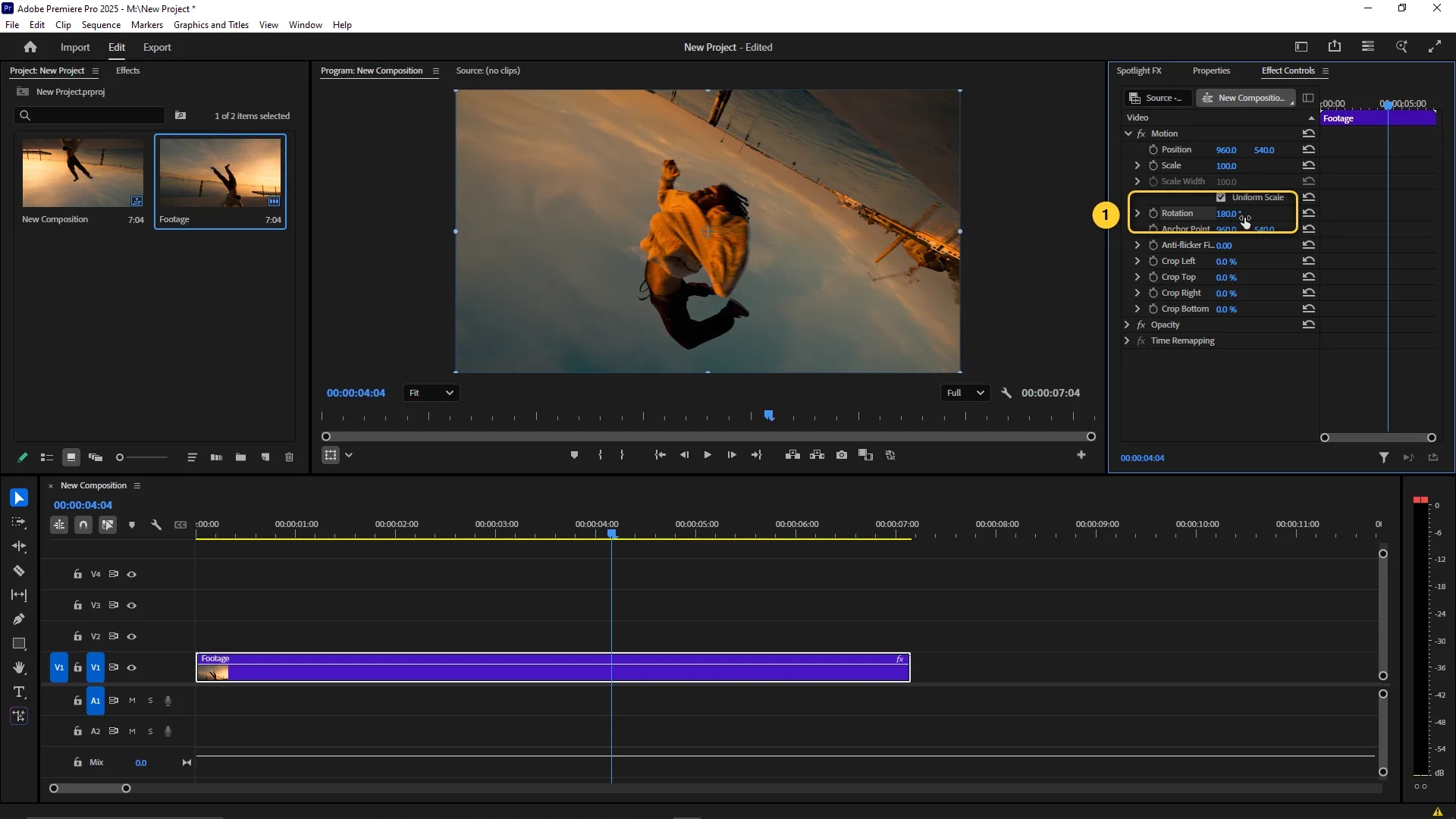Open timeline display settings wrench
This screenshot has width=1456, height=819.
tap(156, 525)
